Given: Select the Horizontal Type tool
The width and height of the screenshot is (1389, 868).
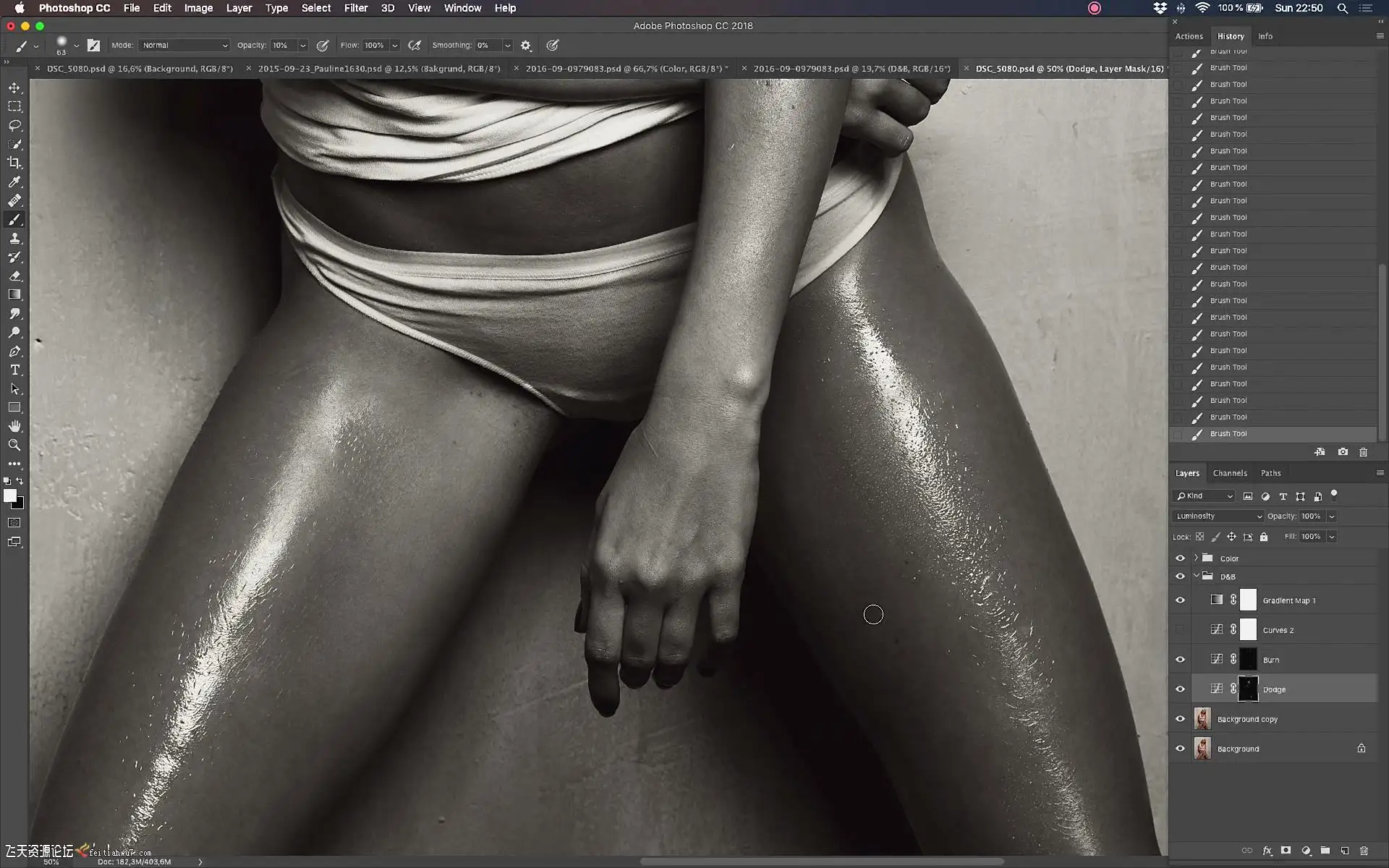Looking at the screenshot, I should point(14,370).
